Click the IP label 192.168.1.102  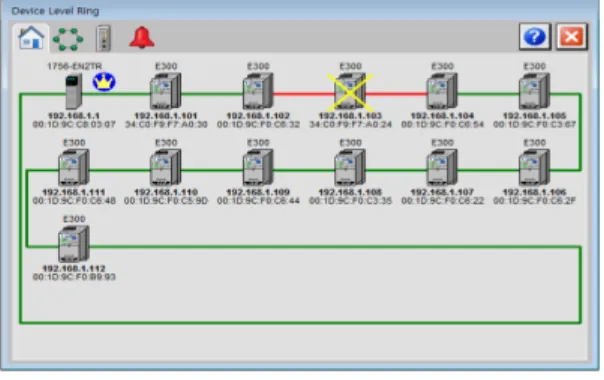pyautogui.click(x=258, y=116)
